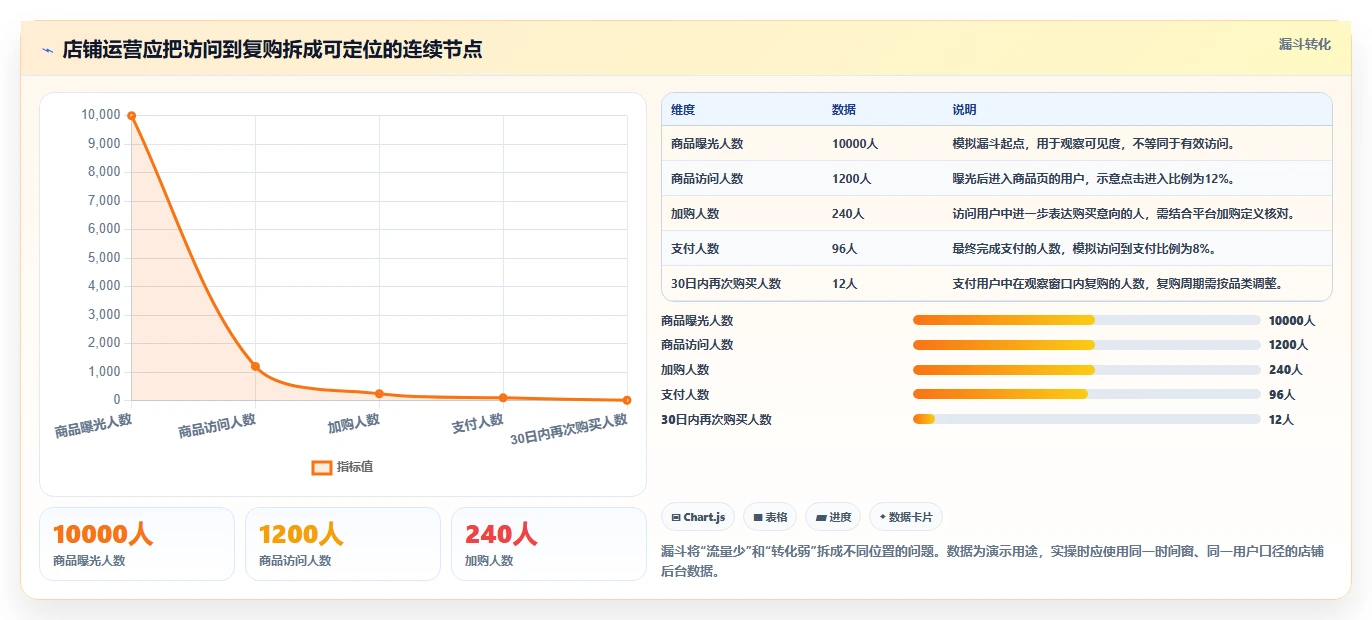Click the 商品曝光人数 progress bar
1372x620 pixels.
[1086, 320]
